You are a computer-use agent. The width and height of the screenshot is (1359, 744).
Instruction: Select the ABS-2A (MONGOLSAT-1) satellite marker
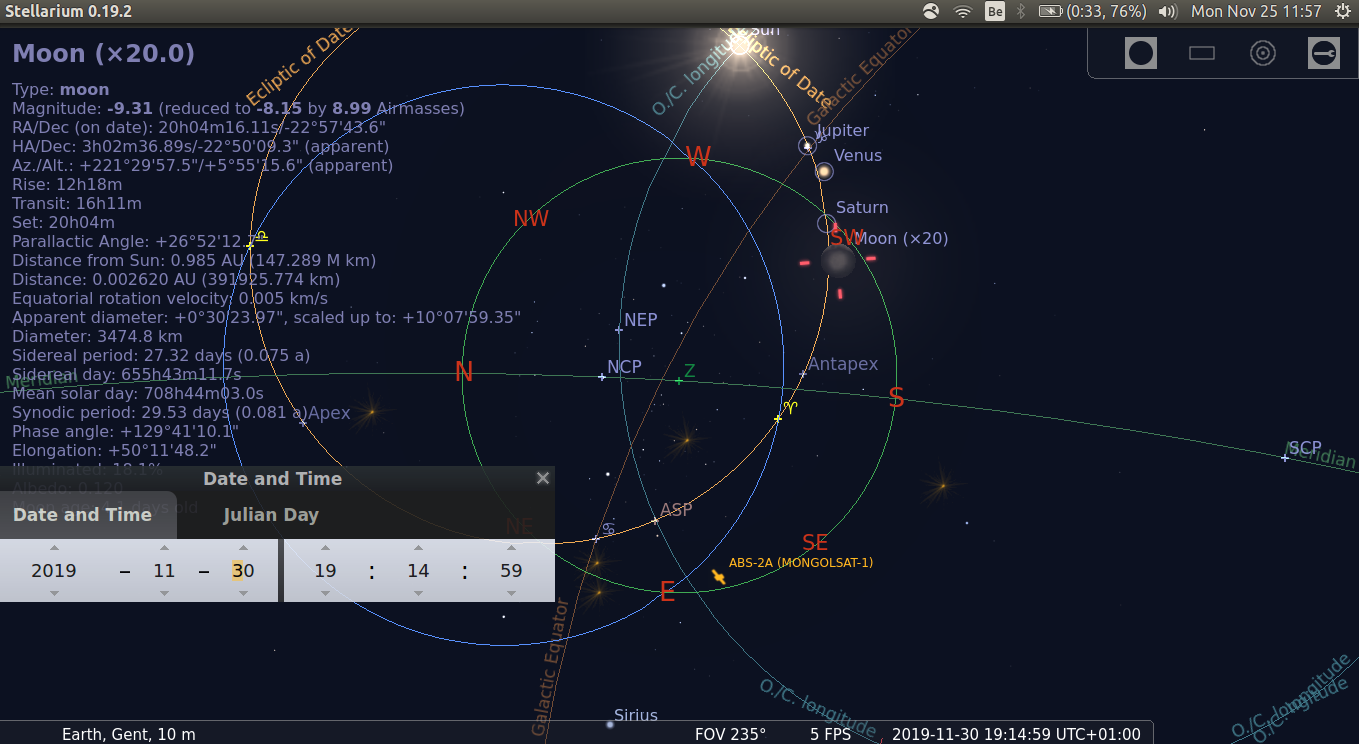point(718,577)
